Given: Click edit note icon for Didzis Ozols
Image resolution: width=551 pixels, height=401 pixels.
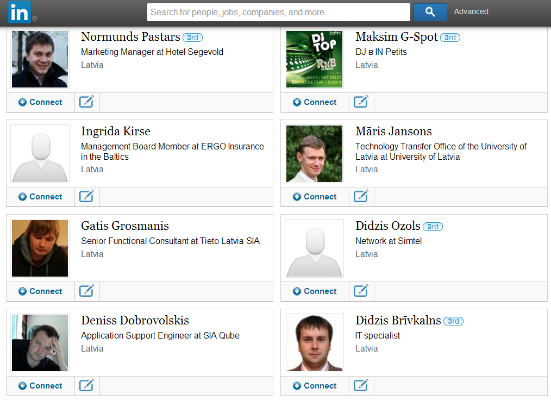Looking at the screenshot, I should (x=361, y=291).
